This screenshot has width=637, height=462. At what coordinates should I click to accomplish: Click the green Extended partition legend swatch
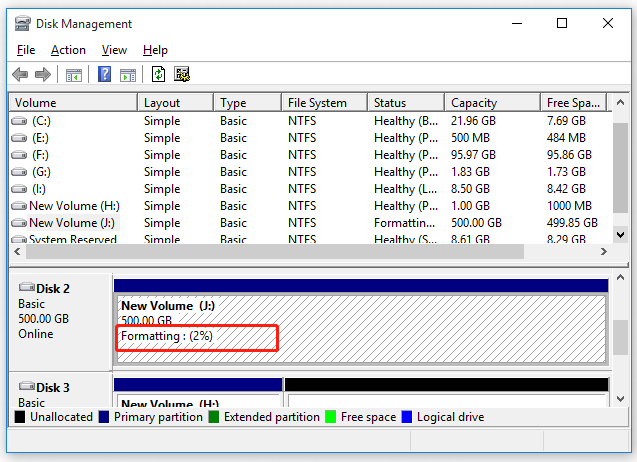point(214,417)
